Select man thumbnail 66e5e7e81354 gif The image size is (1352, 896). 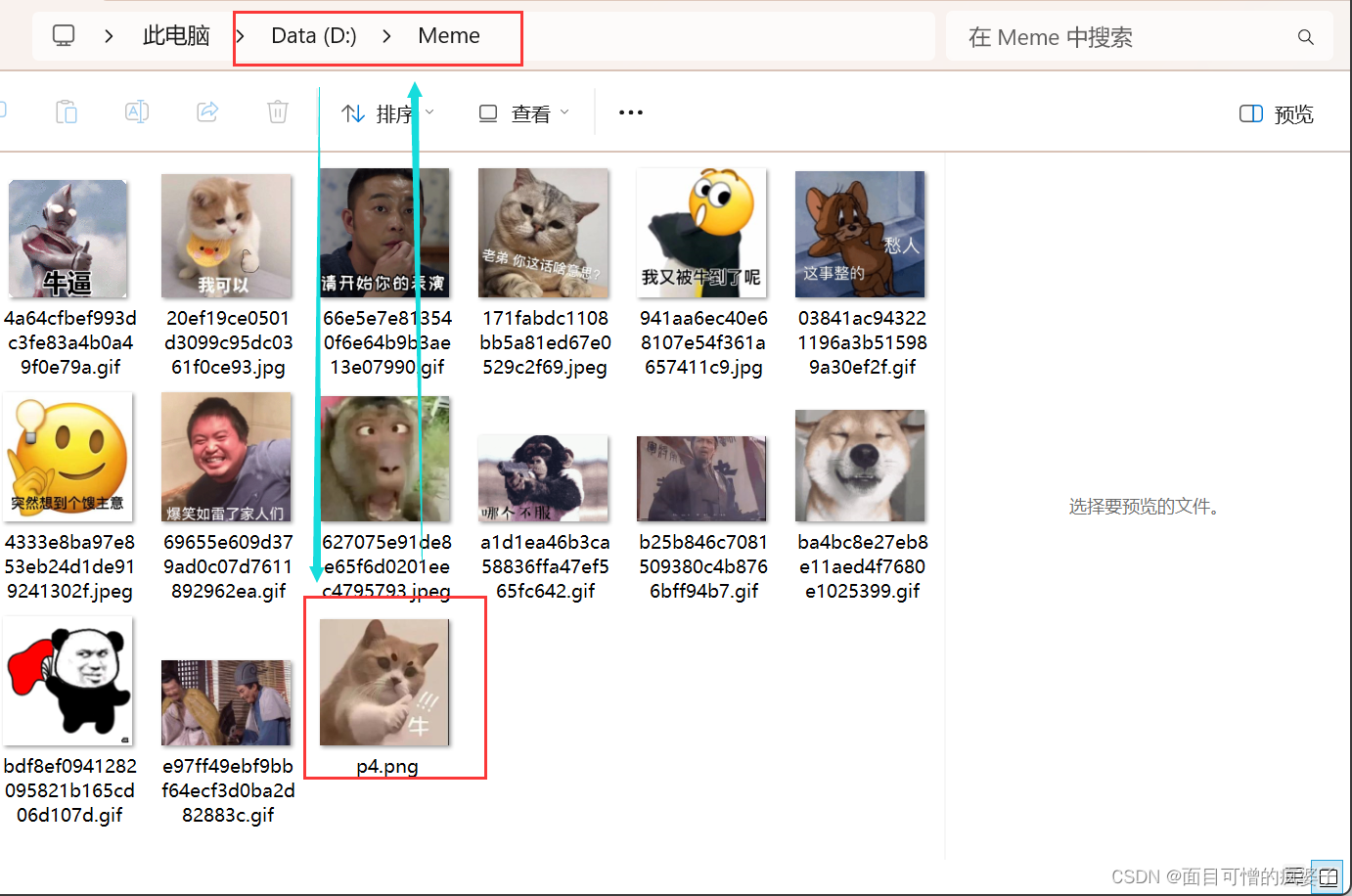point(384,233)
